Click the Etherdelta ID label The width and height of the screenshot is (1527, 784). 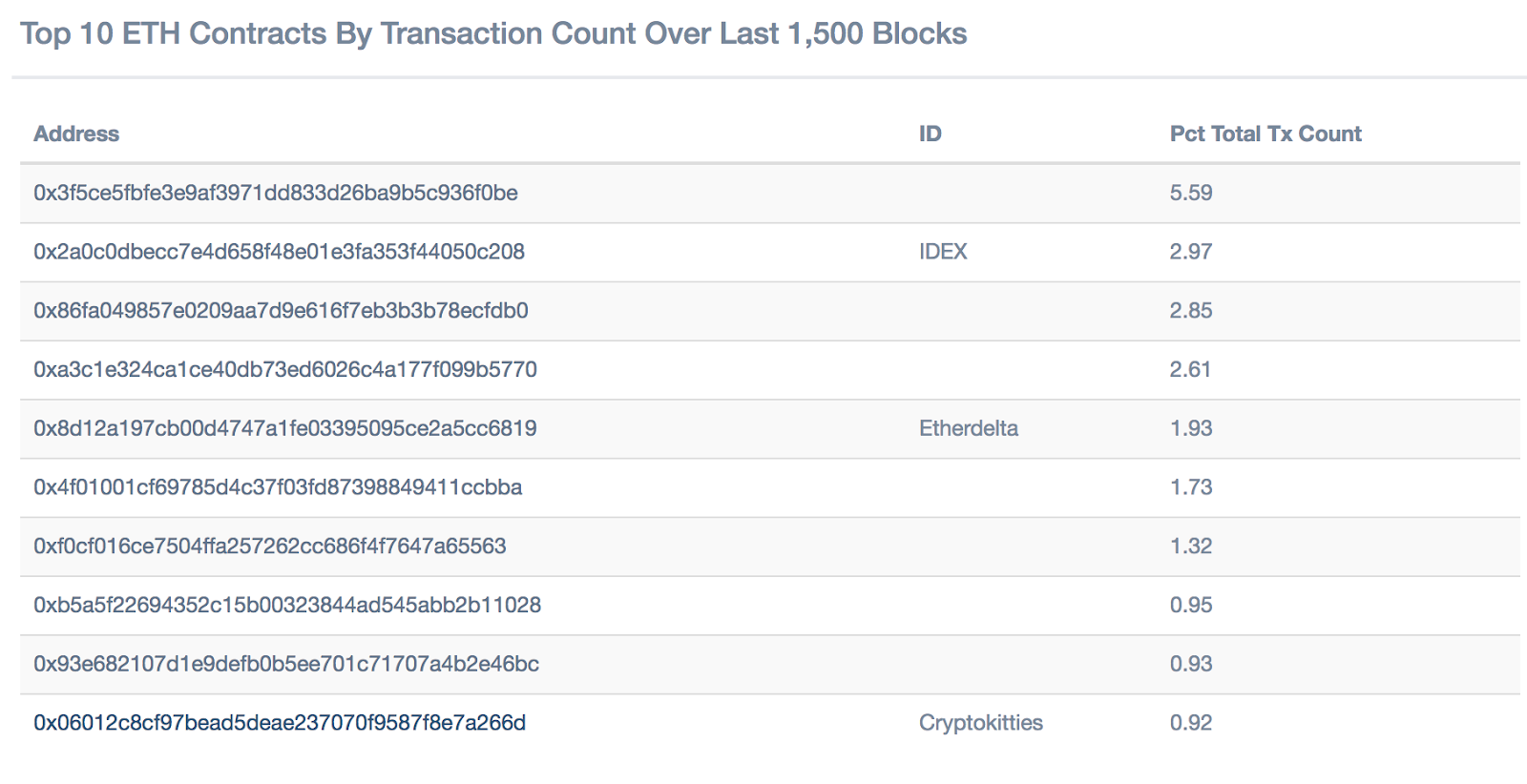tap(968, 429)
